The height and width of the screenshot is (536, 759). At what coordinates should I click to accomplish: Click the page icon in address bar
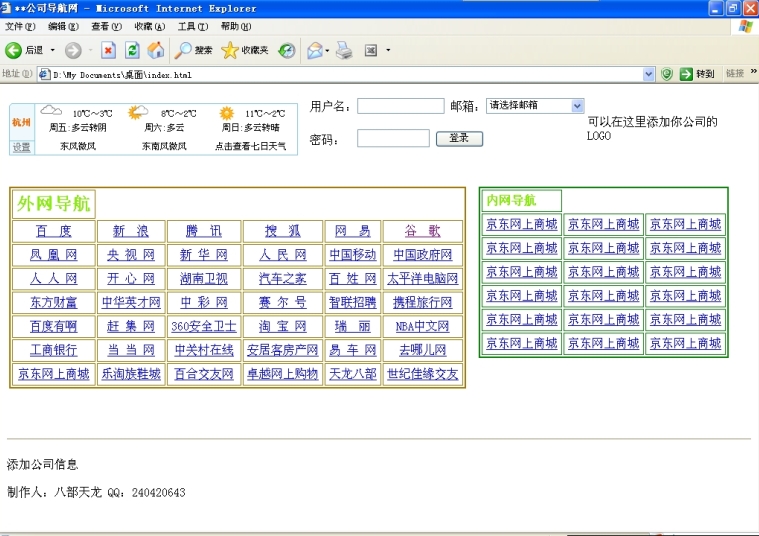click(45, 74)
